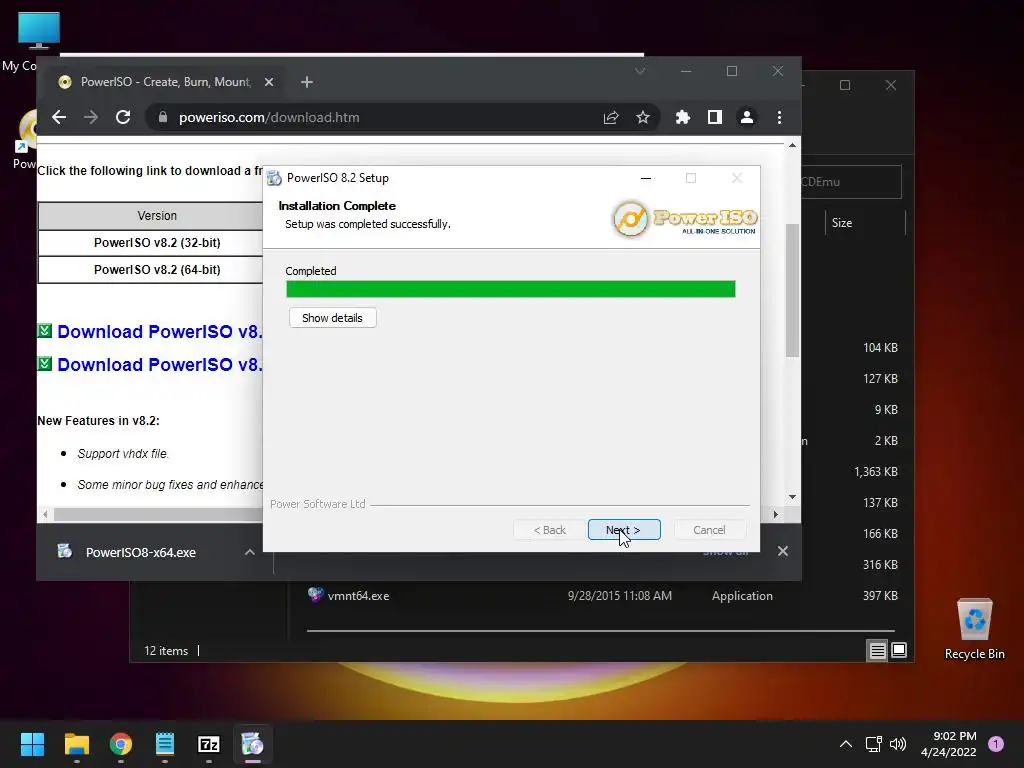Viewport: 1024px width, 768px height.
Task: Show hidden tray icons chevron
Action: [x=846, y=744]
